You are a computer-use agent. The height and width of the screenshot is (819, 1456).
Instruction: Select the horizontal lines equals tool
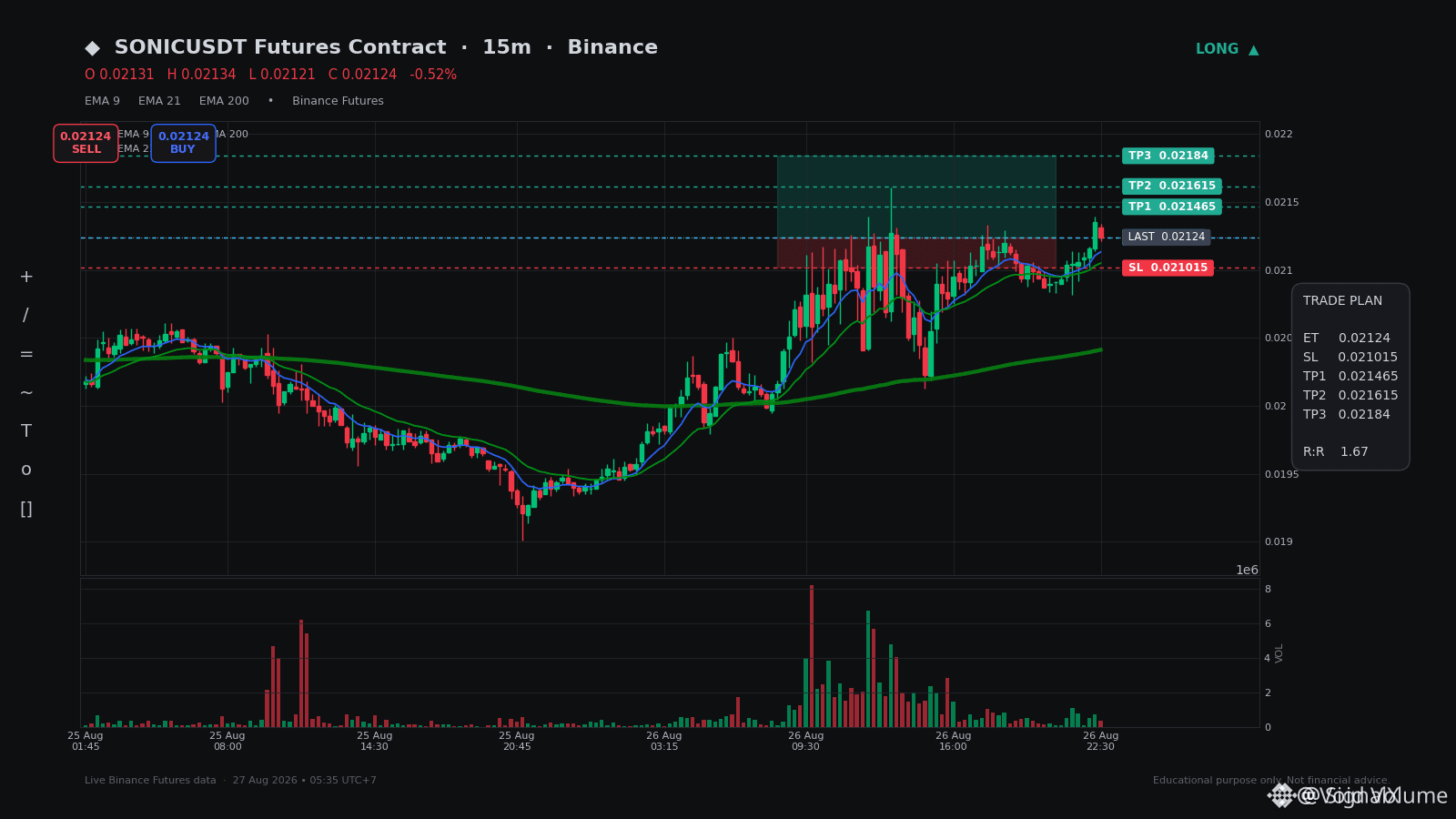pyautogui.click(x=26, y=355)
